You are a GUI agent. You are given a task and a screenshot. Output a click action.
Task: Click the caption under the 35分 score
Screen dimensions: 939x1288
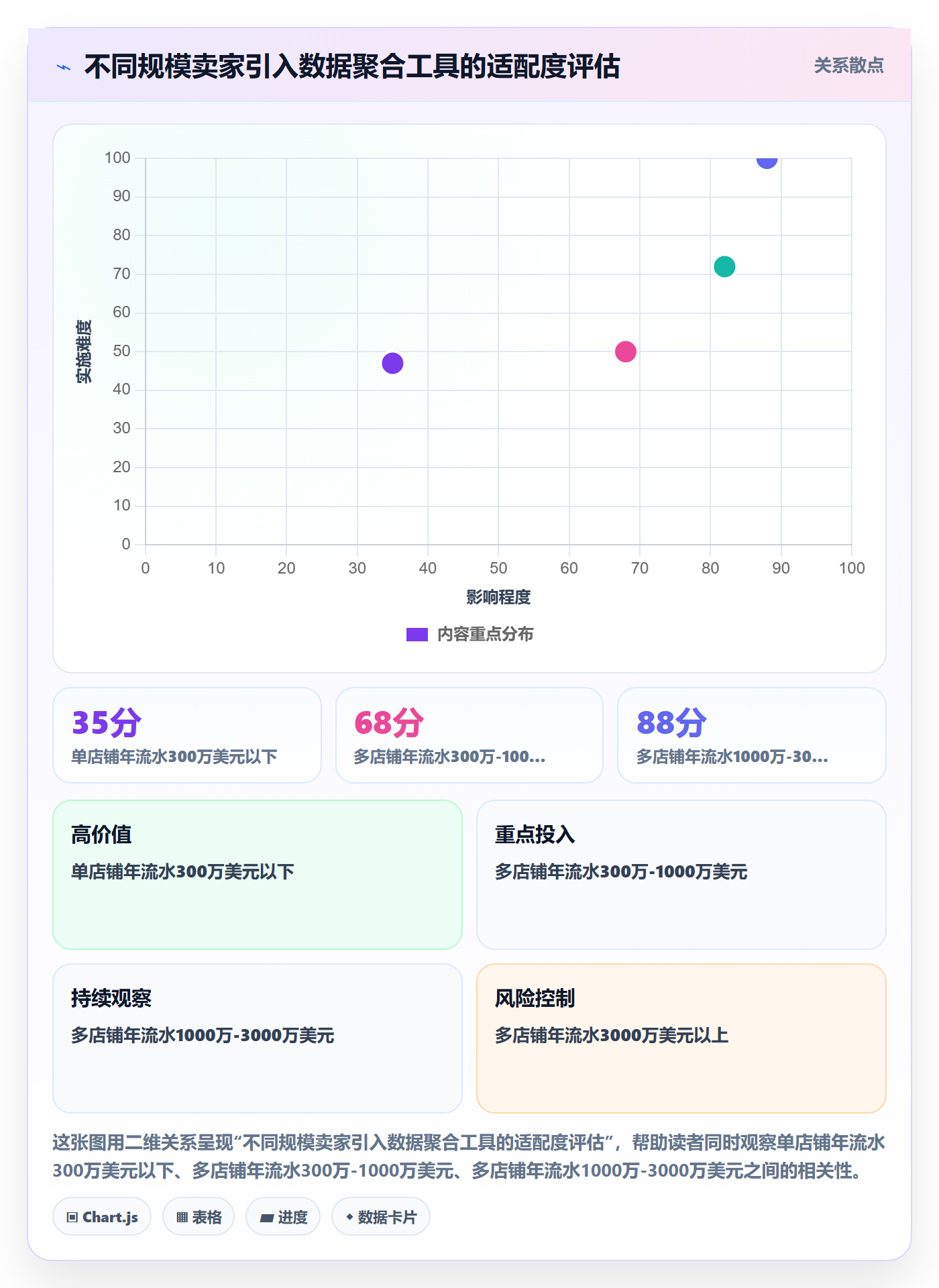coord(174,757)
